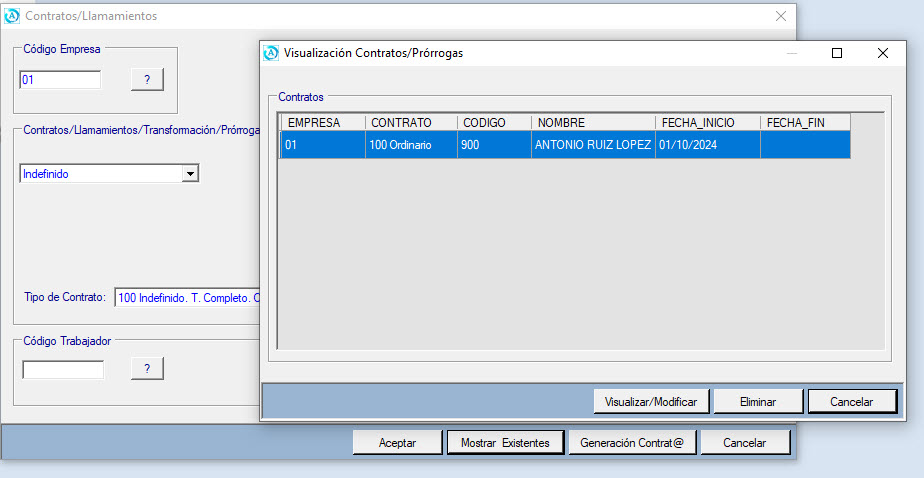Click the Tipo de Contrato text field
This screenshot has width=924, height=478.
185,297
